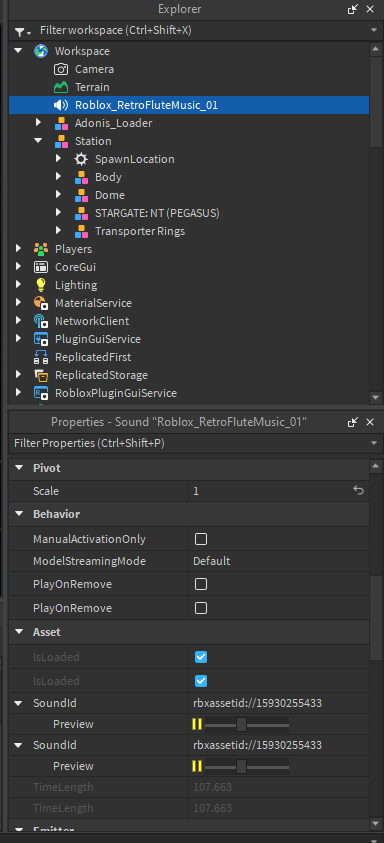
Task: Expand the NetworkClient node
Action: (18, 321)
